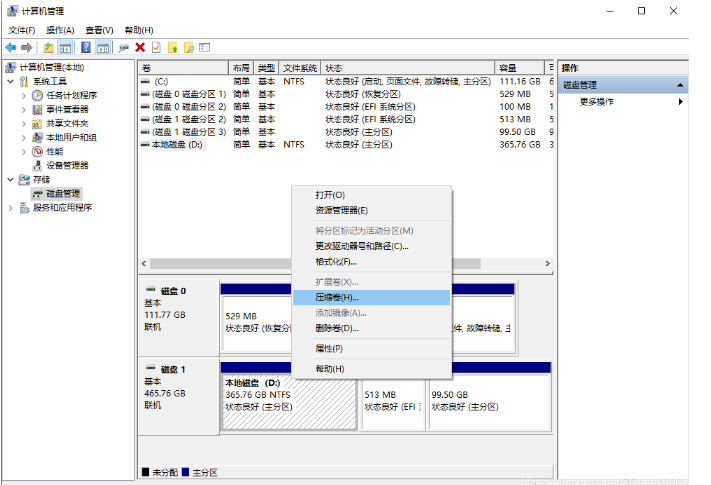Collapse the 系统工具 tree node

click(x=11, y=81)
